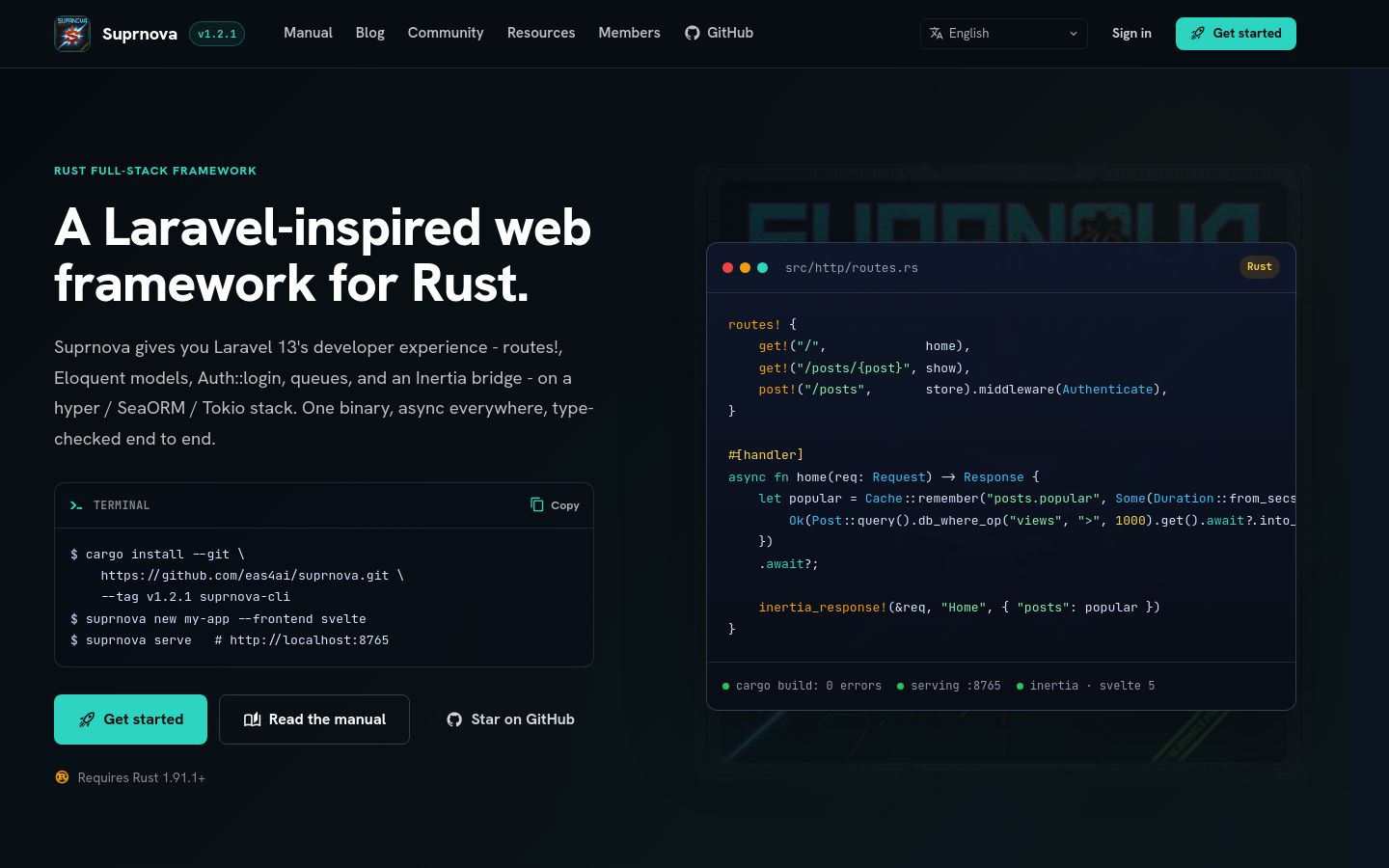Click the red dot in code window

point(727,268)
